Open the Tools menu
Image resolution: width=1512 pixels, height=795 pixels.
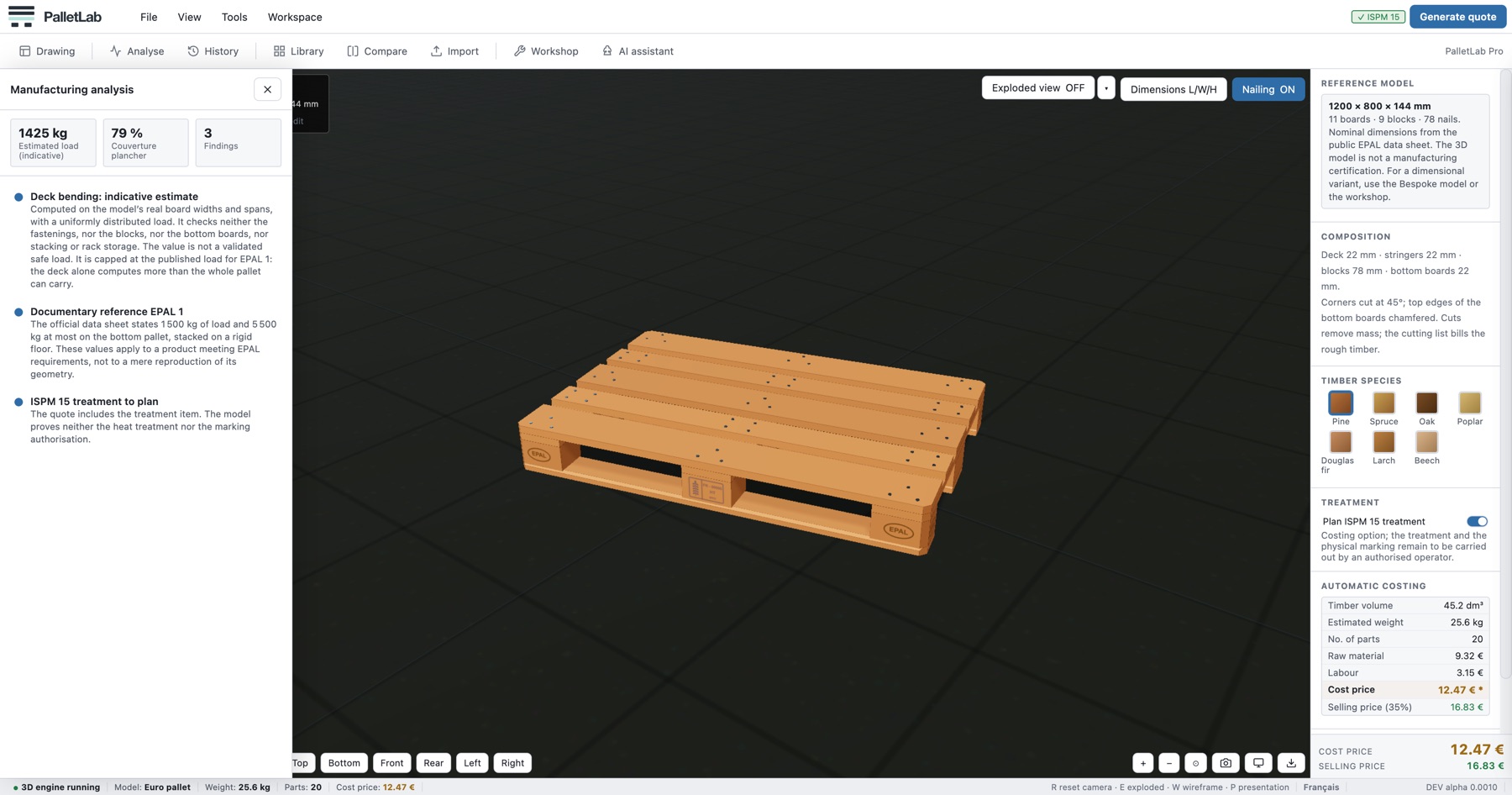[x=234, y=17]
